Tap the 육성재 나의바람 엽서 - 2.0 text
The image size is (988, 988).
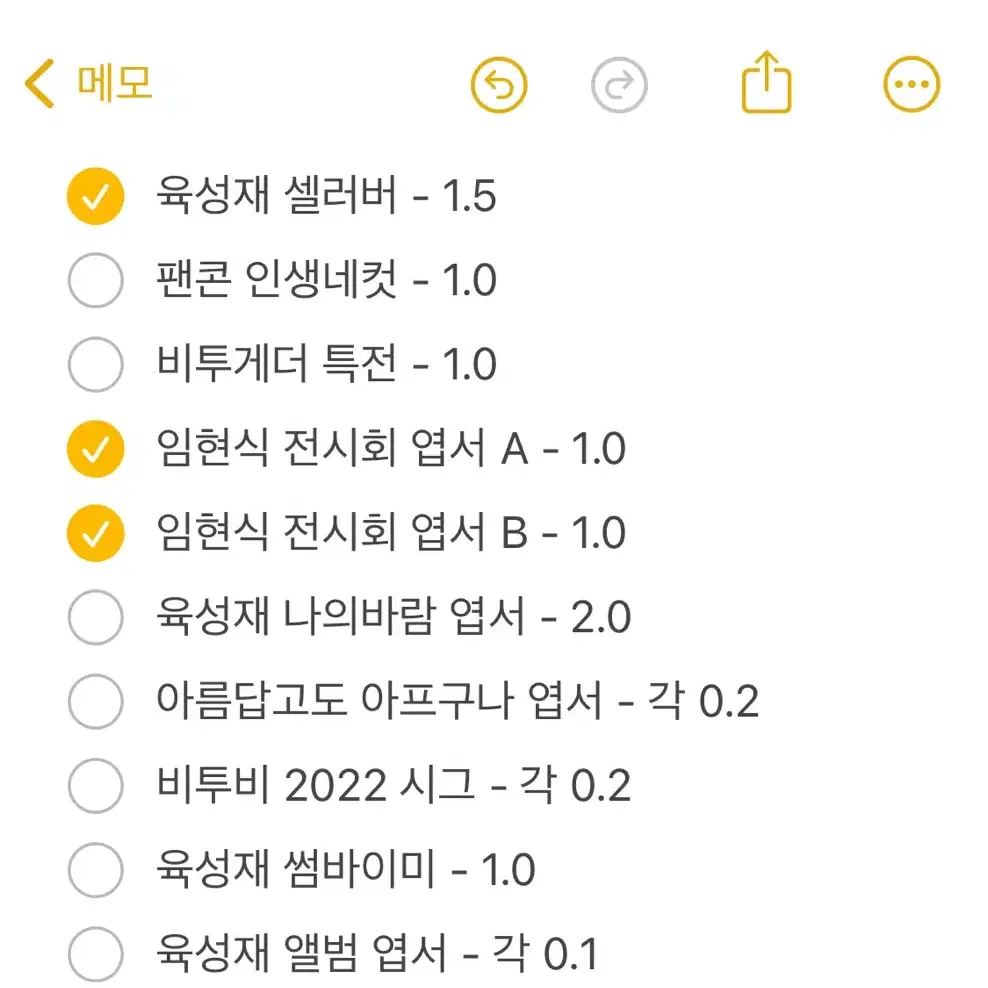(393, 616)
